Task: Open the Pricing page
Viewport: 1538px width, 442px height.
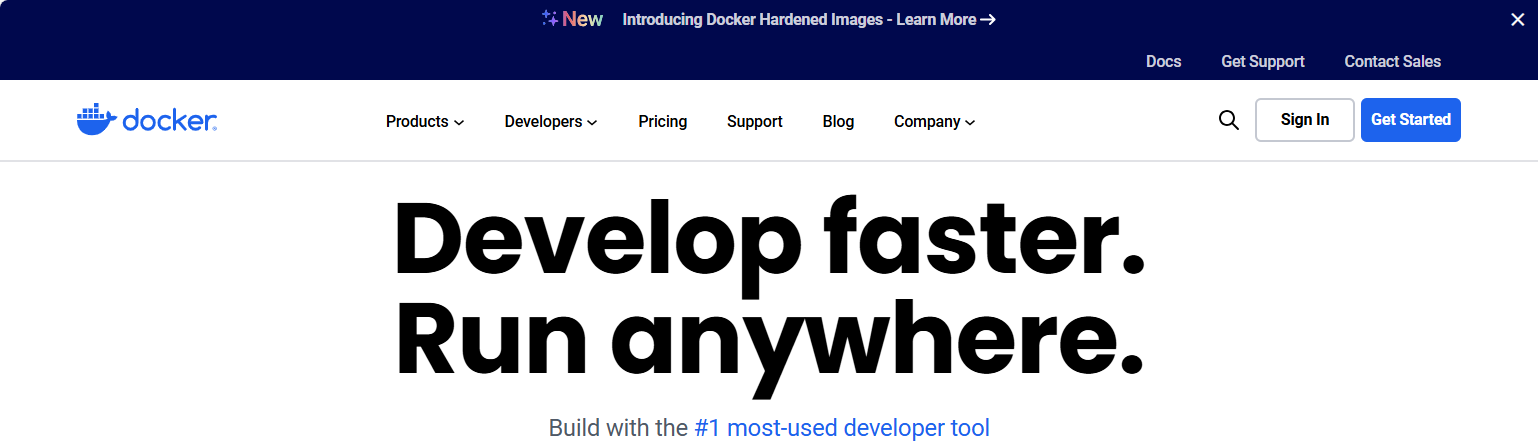Action: click(663, 121)
